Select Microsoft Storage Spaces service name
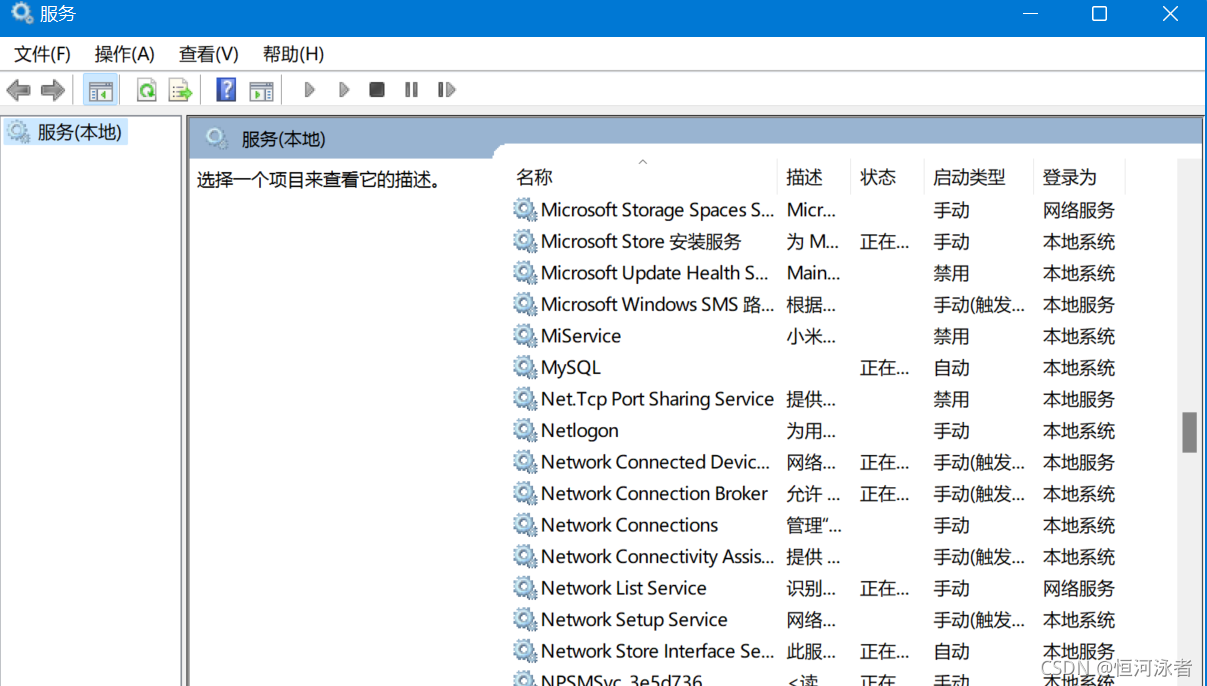 pos(658,210)
